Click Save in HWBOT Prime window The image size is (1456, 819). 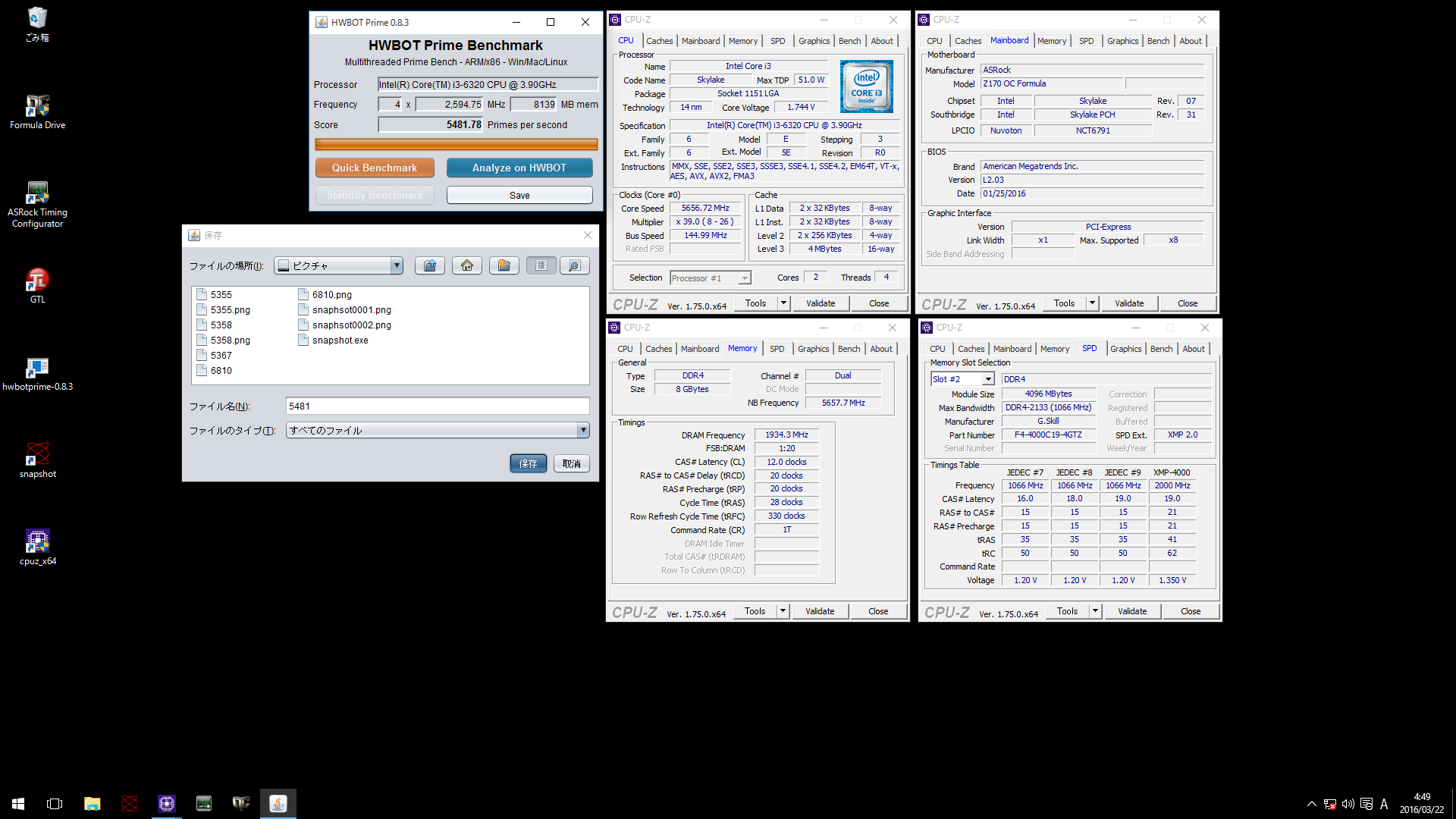click(519, 195)
